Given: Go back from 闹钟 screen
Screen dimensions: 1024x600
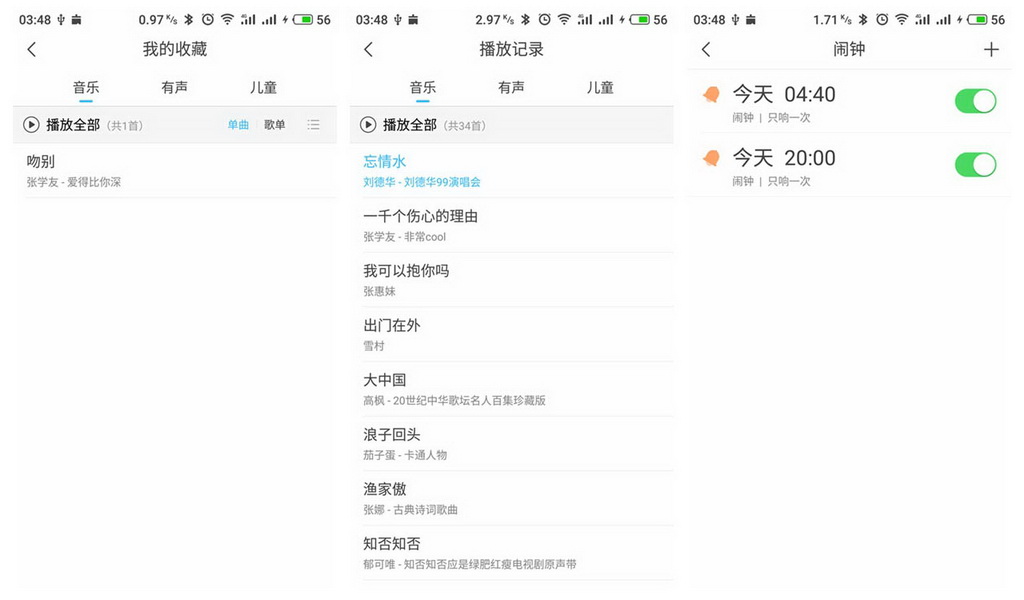Looking at the screenshot, I should click(x=706, y=49).
